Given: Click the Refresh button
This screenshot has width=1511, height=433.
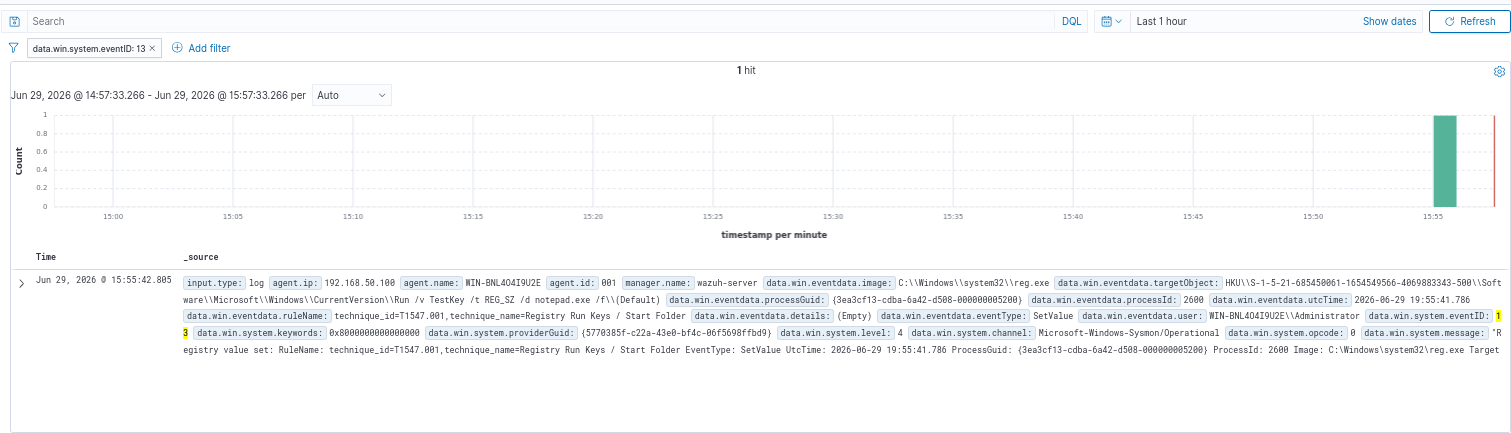Looking at the screenshot, I should pos(1469,21).
